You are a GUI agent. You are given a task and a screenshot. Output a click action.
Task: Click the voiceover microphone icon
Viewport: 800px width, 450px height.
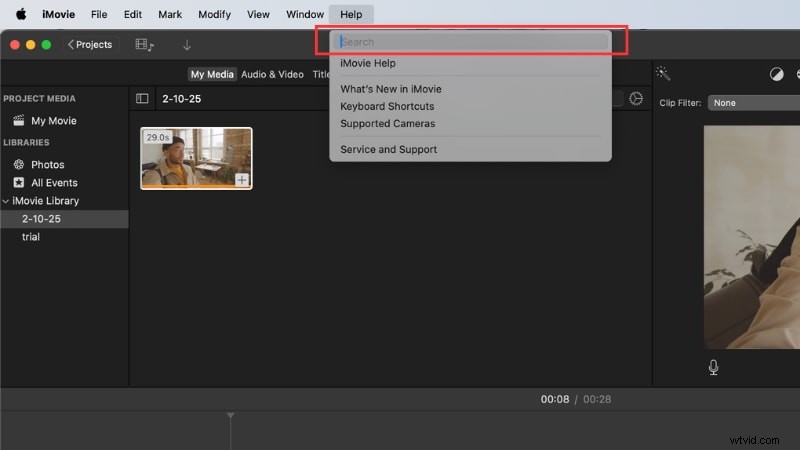pyautogui.click(x=713, y=367)
